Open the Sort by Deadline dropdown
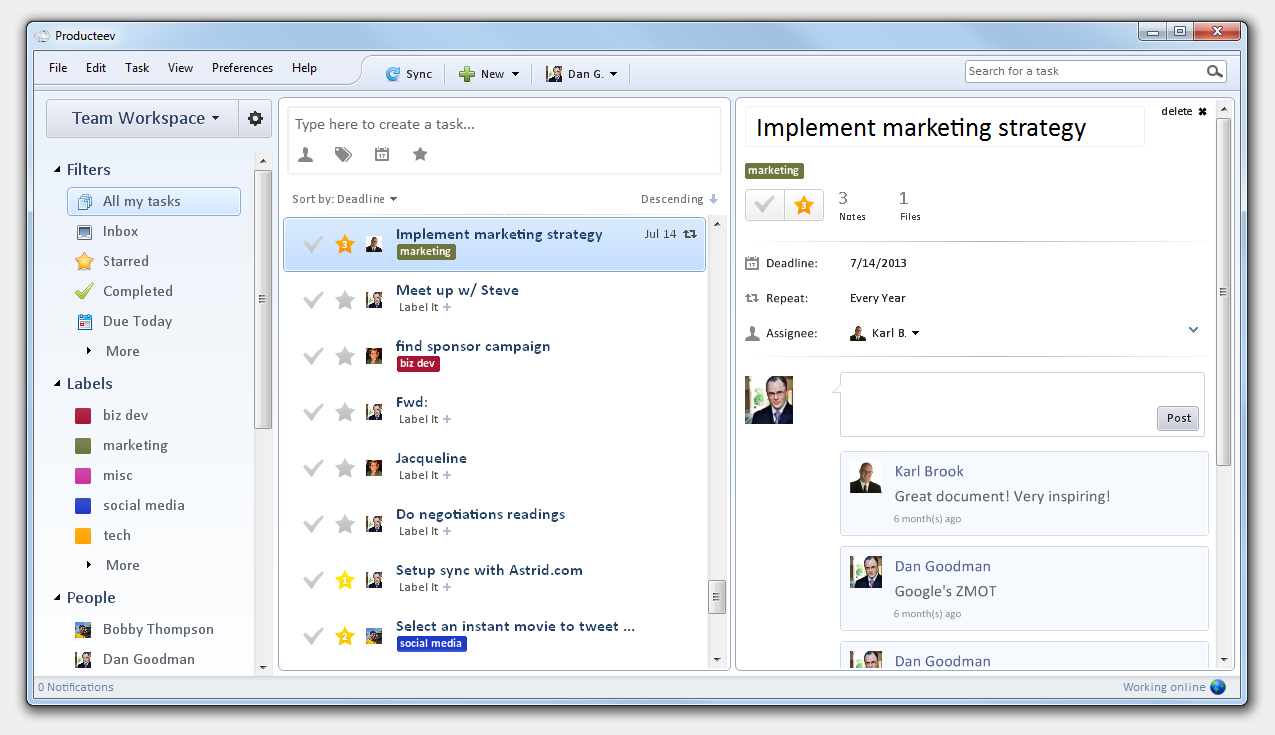This screenshot has width=1275, height=735. pos(344,199)
